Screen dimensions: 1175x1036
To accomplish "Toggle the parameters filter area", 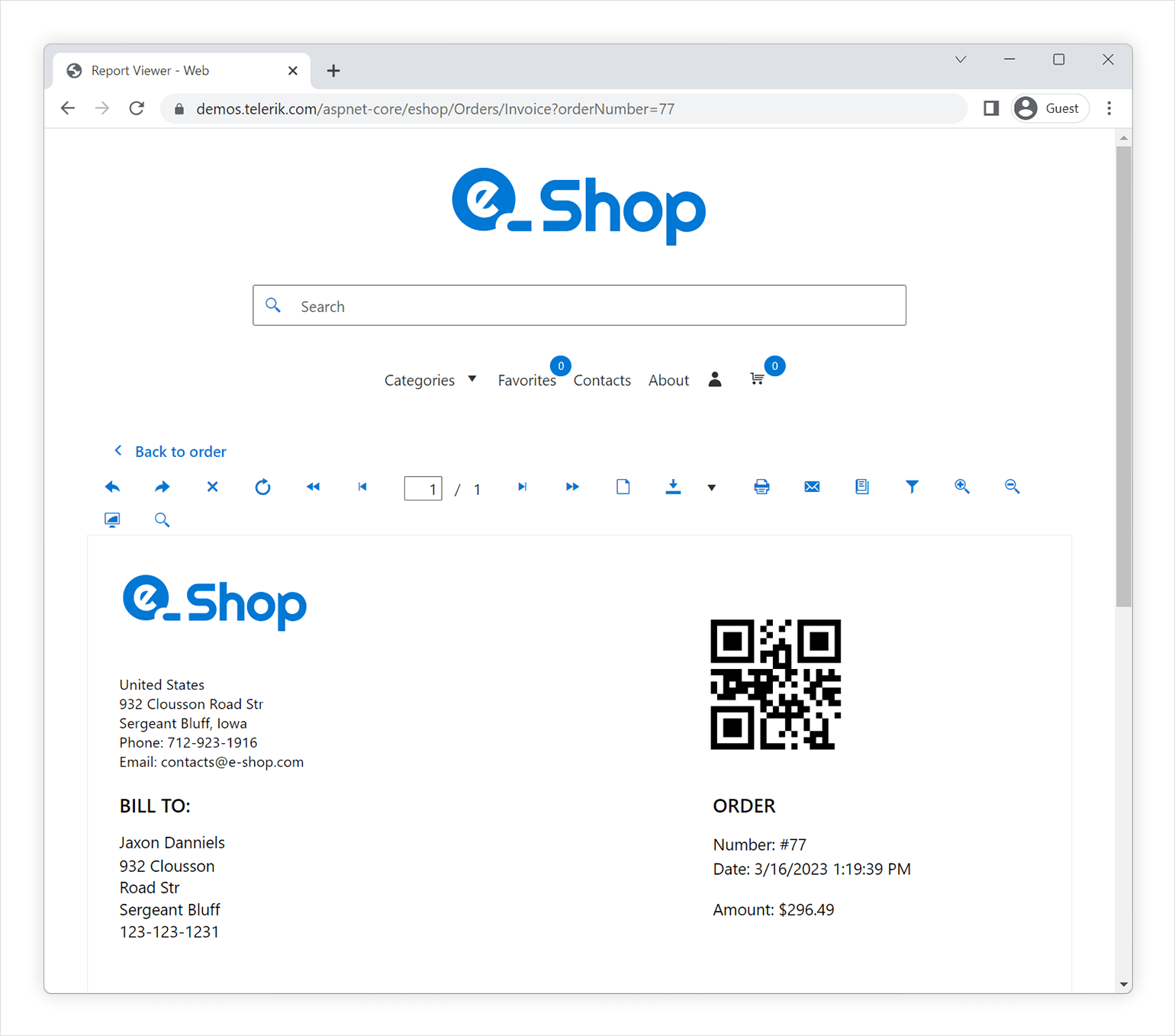I will [912, 487].
